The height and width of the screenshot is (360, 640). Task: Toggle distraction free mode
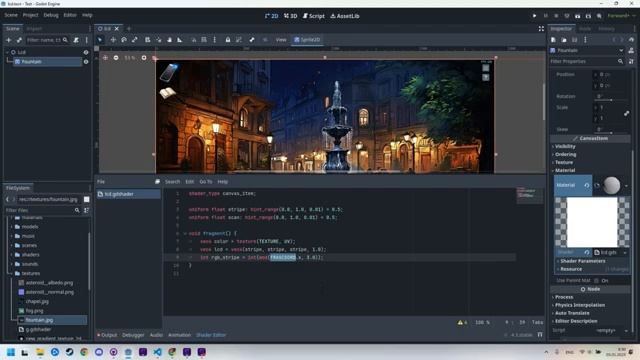click(541, 29)
